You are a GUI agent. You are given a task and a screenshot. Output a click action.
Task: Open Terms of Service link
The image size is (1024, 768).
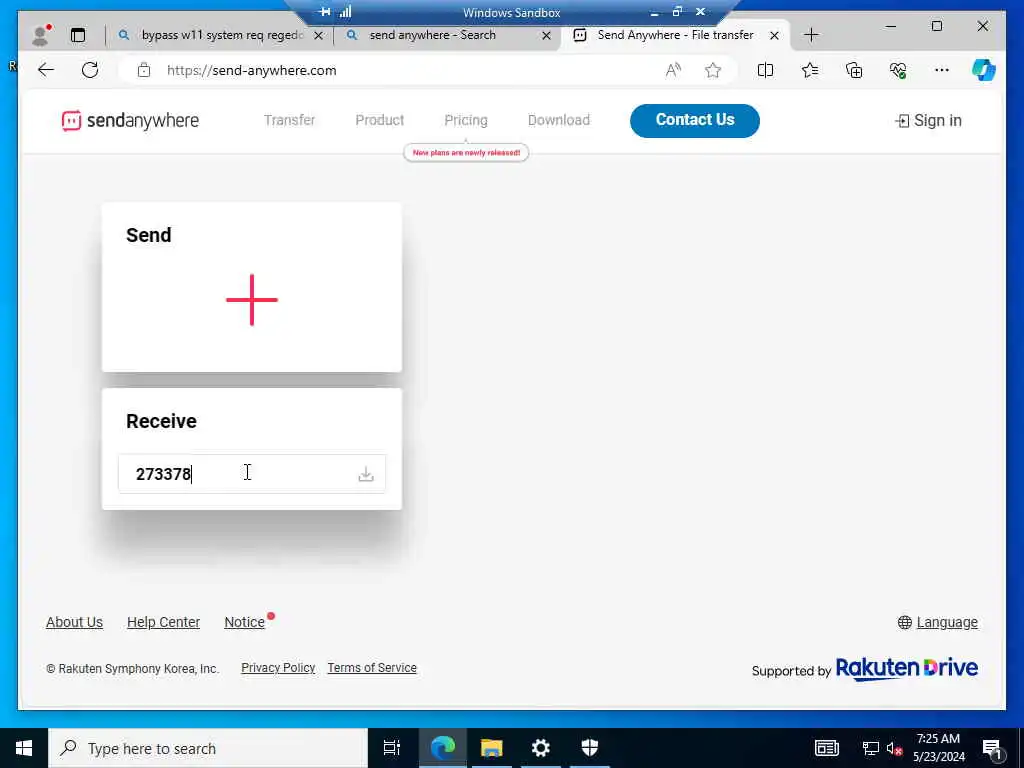(x=372, y=667)
